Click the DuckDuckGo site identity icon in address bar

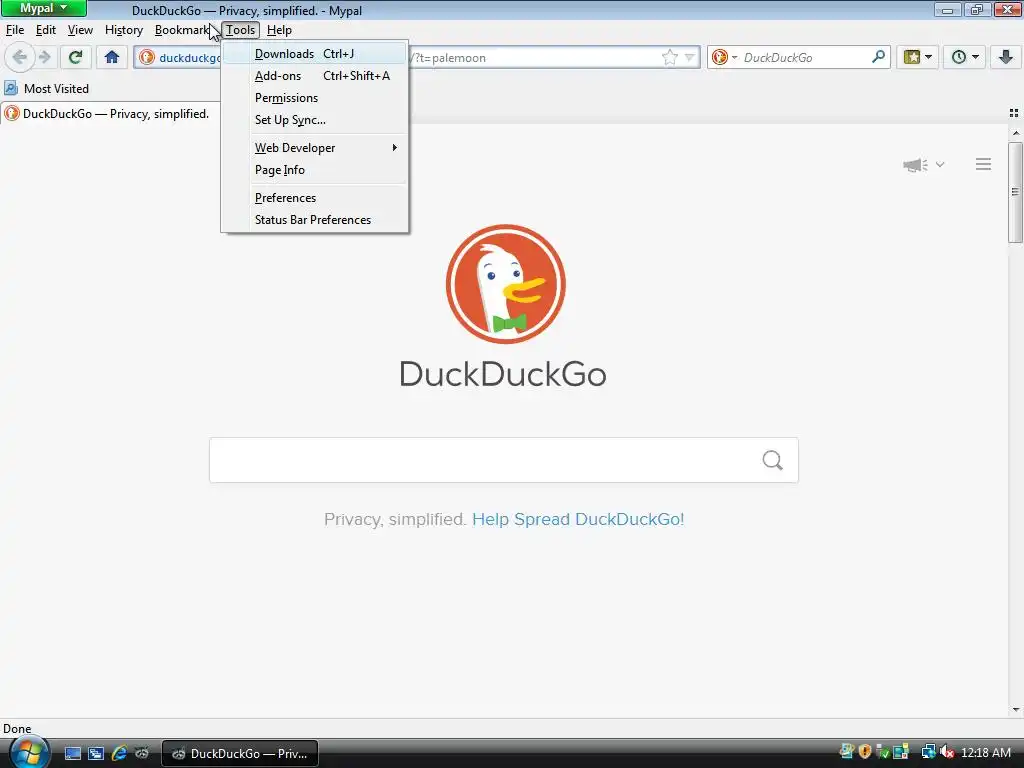tap(147, 57)
